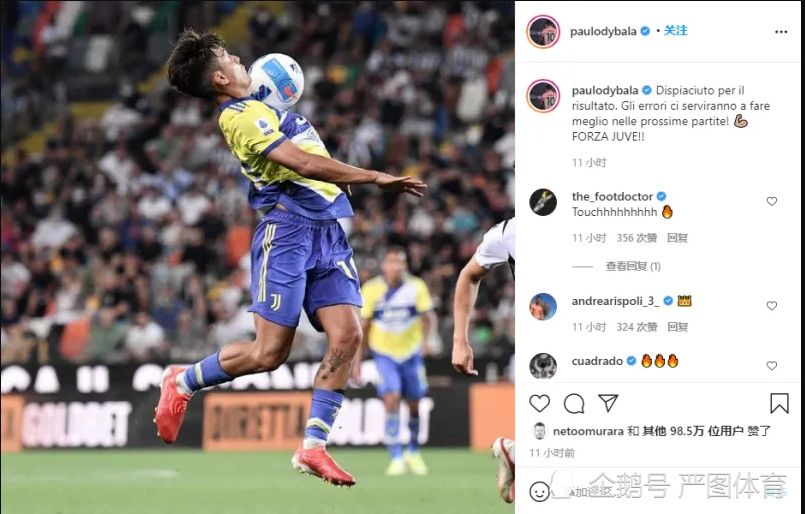This screenshot has height=514, width=805.
Task: Open the_footdoctor profile avatar
Action: tap(543, 202)
